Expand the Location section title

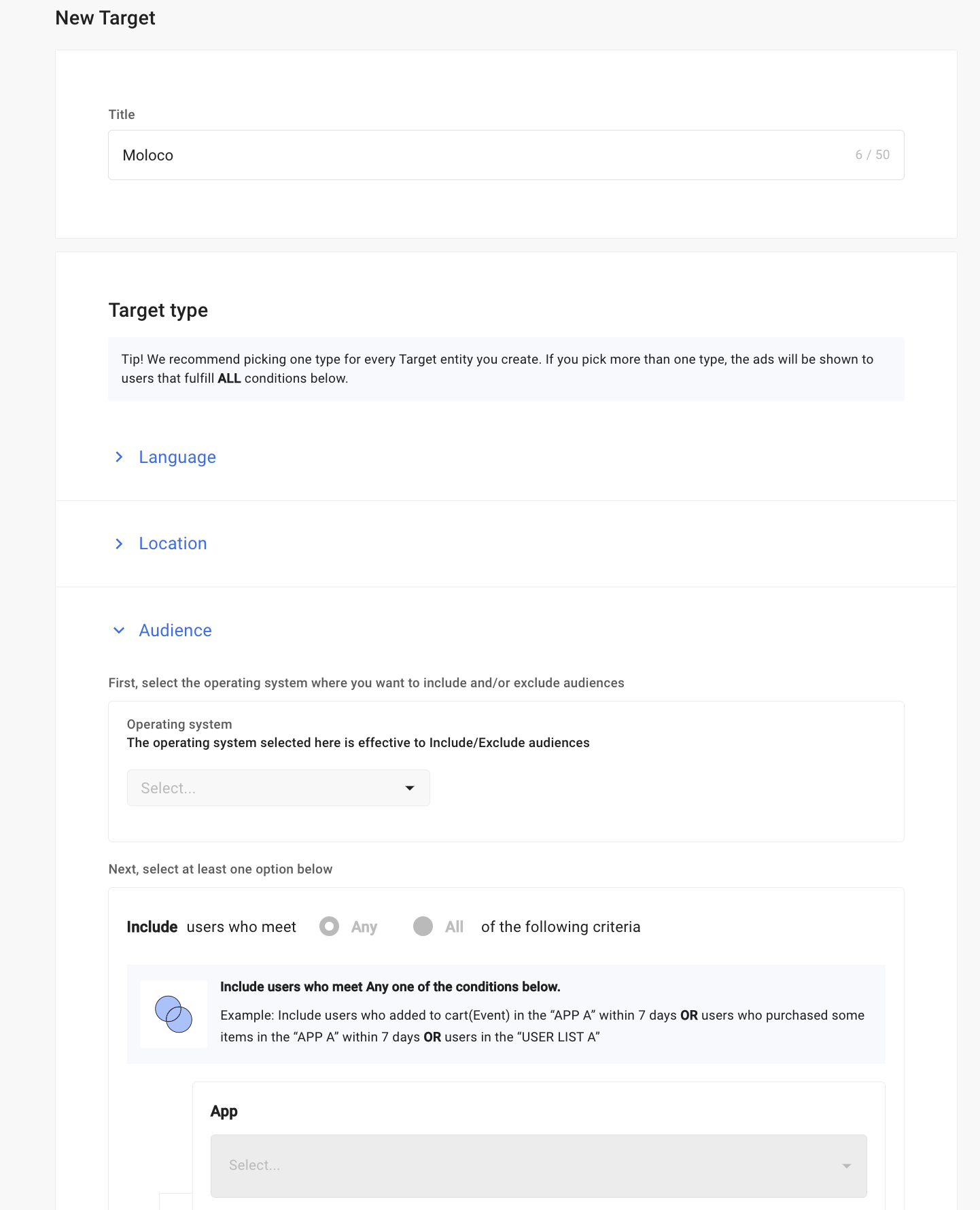[x=173, y=544]
